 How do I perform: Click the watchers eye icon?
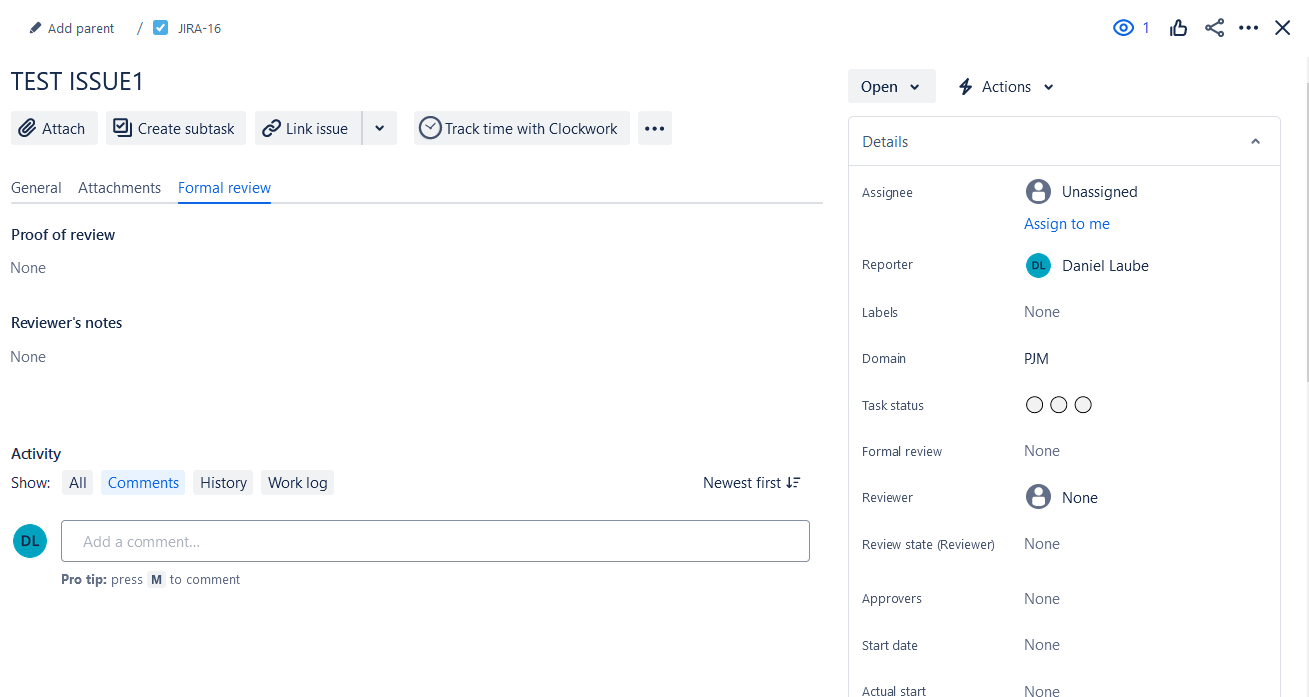point(1122,27)
